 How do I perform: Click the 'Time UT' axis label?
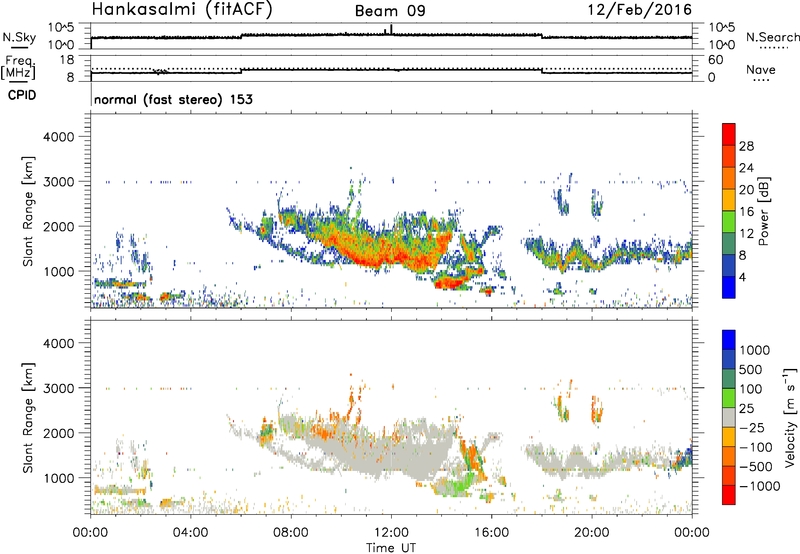coord(391,548)
